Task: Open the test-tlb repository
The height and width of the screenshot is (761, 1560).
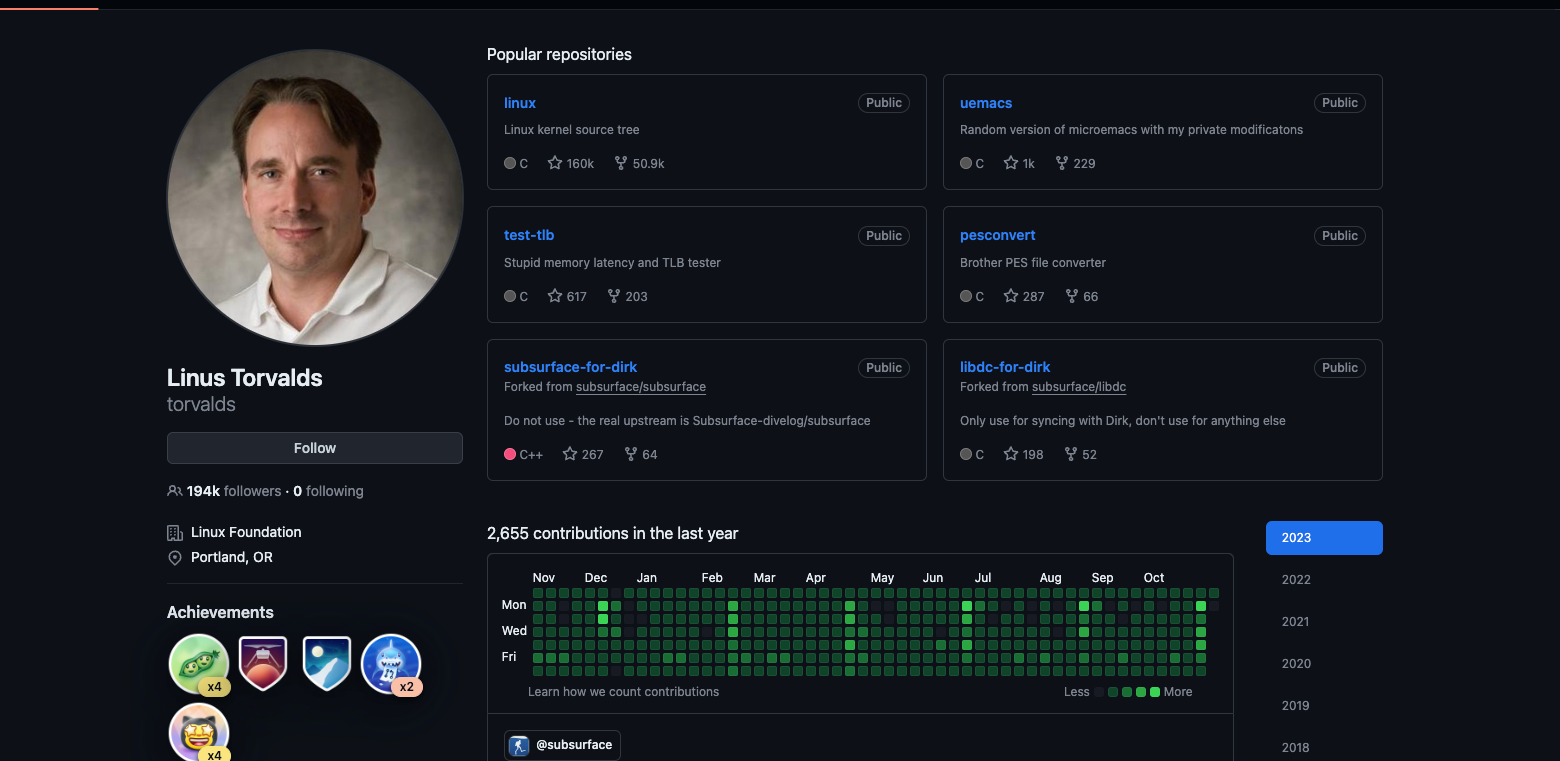Action: point(529,235)
